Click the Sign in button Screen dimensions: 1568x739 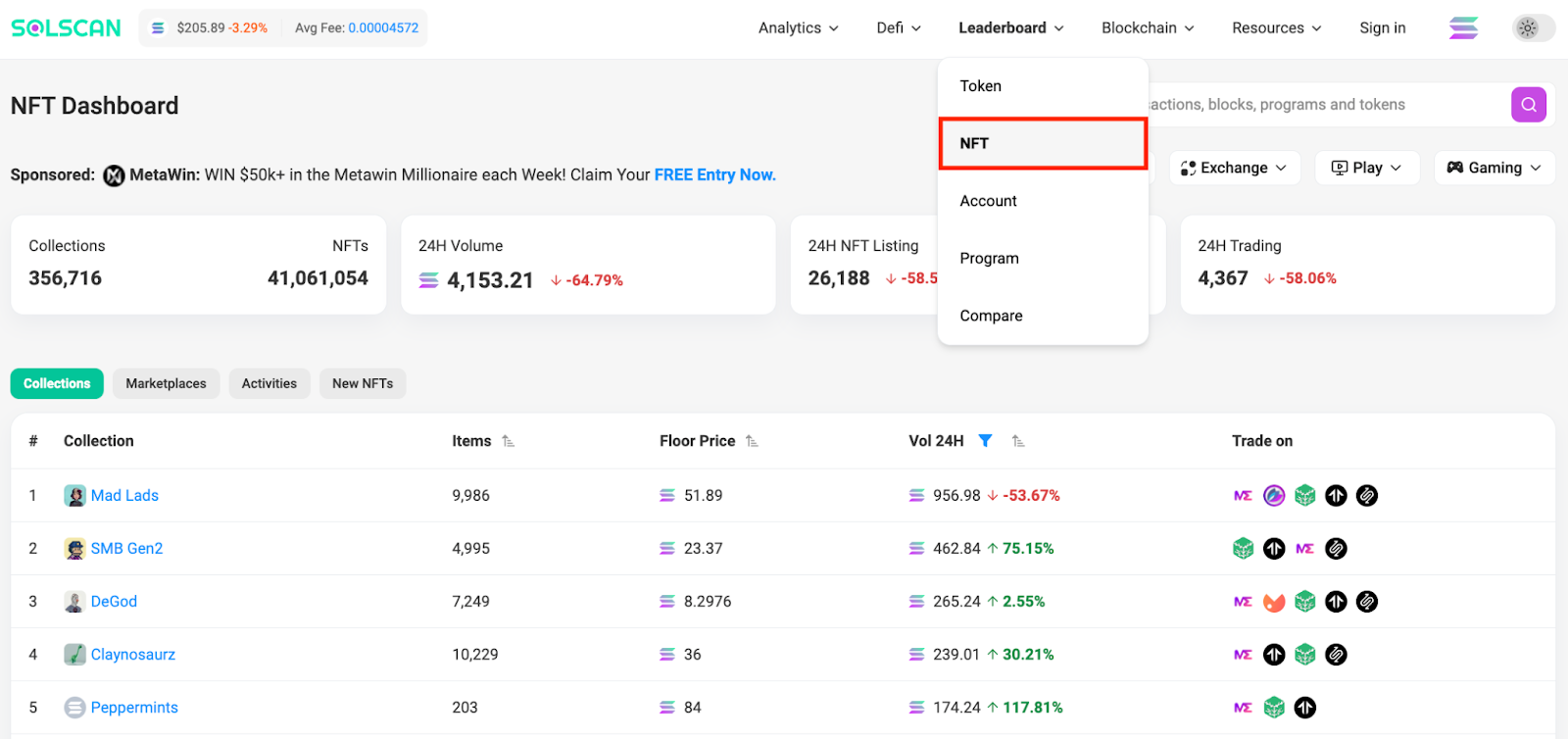[x=1382, y=28]
